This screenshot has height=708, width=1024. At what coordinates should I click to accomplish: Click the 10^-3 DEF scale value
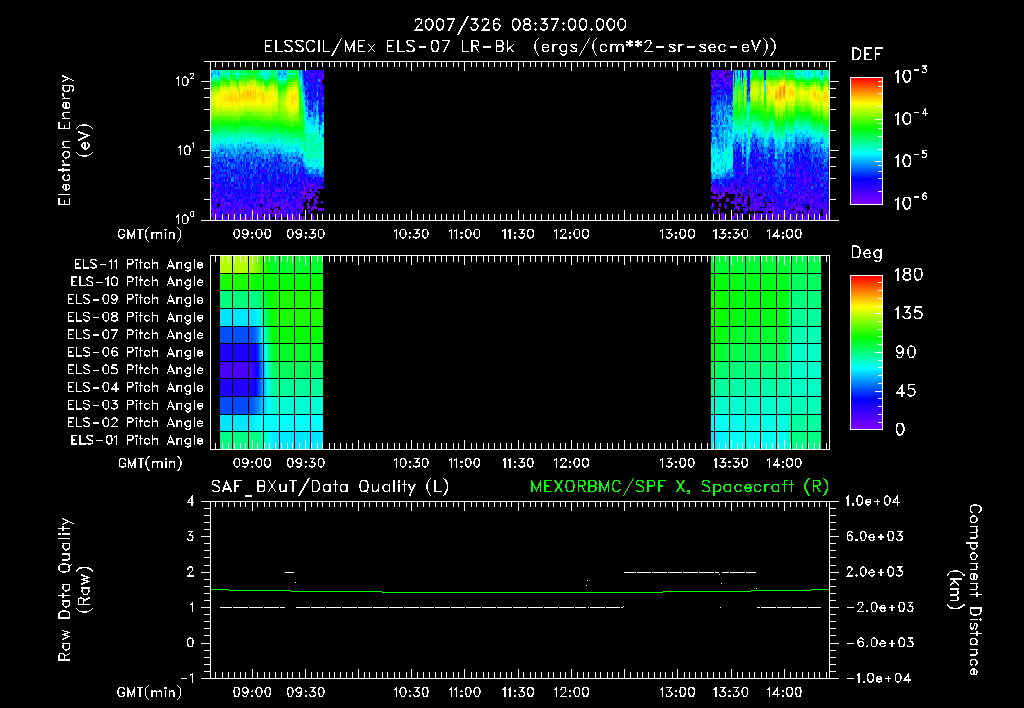(910, 76)
